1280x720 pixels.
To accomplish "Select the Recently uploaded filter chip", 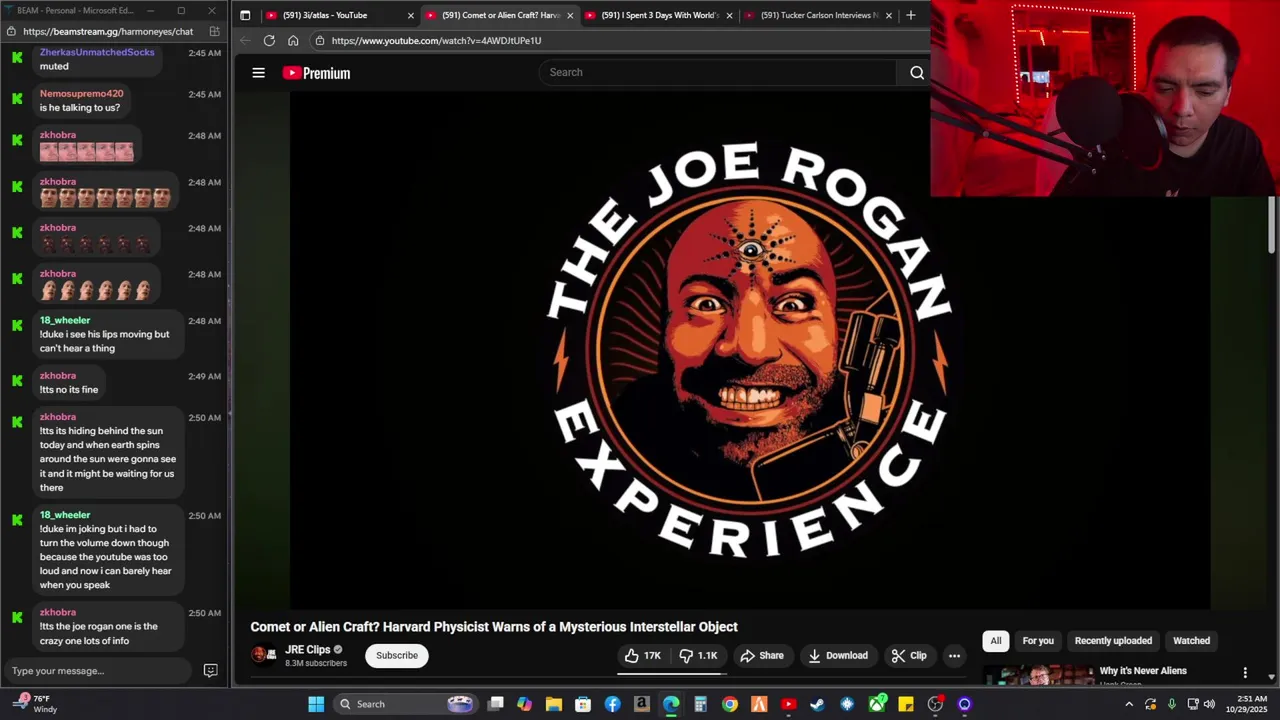I will click(x=1113, y=641).
